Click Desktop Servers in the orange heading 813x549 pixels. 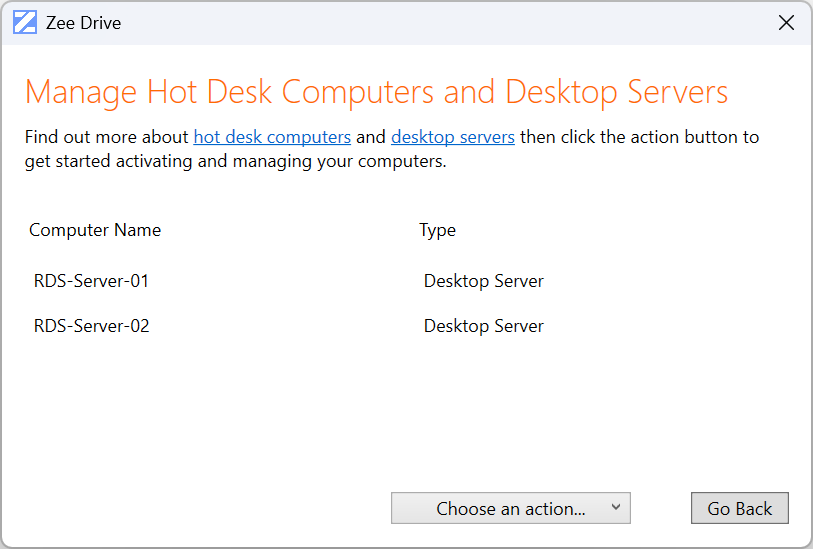pyautogui.click(x=617, y=93)
